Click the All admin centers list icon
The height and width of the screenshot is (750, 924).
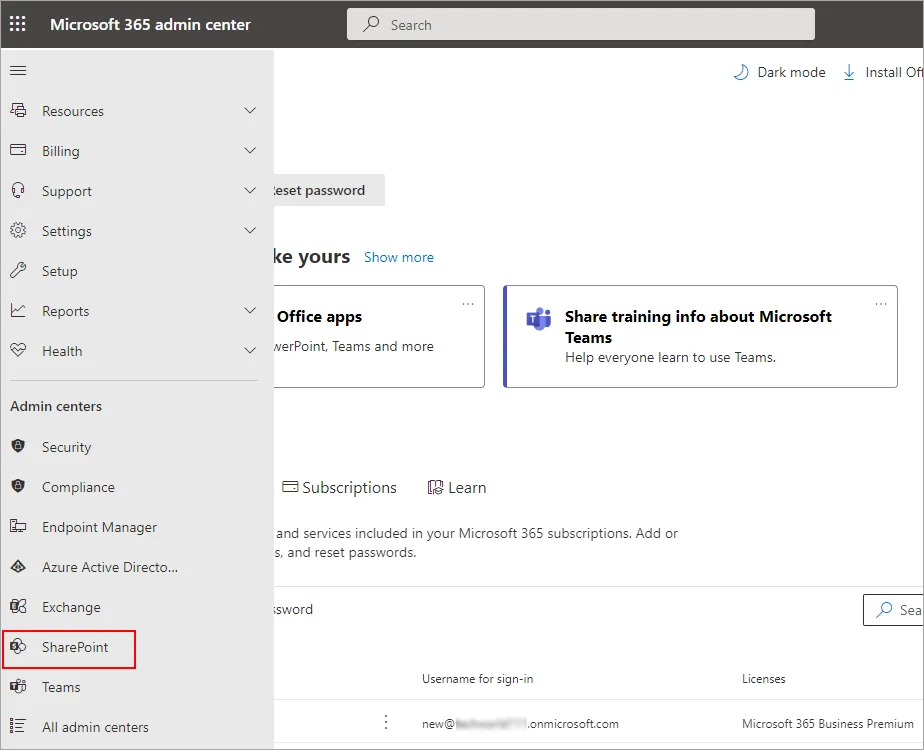click(x=18, y=726)
